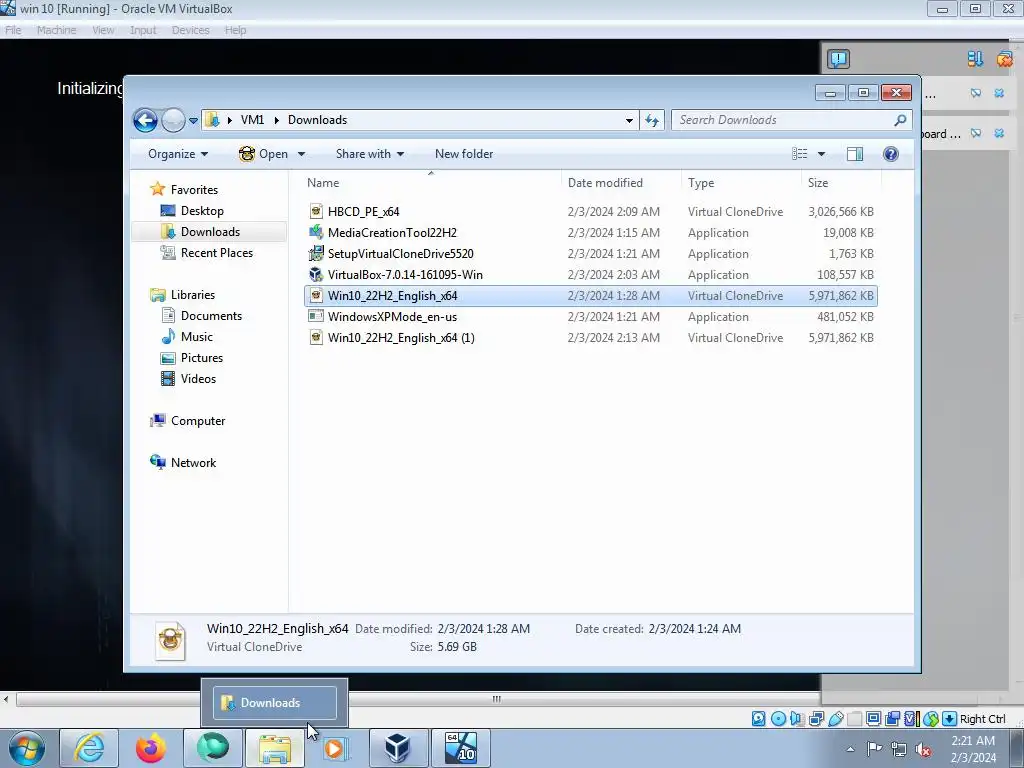Click the Action Center flag in system tray
This screenshot has width=1024, height=768.
[874, 749]
